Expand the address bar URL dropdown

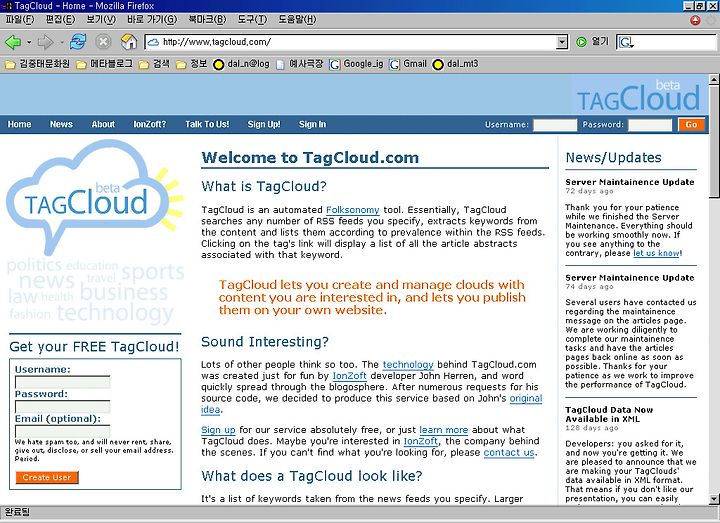[562, 42]
